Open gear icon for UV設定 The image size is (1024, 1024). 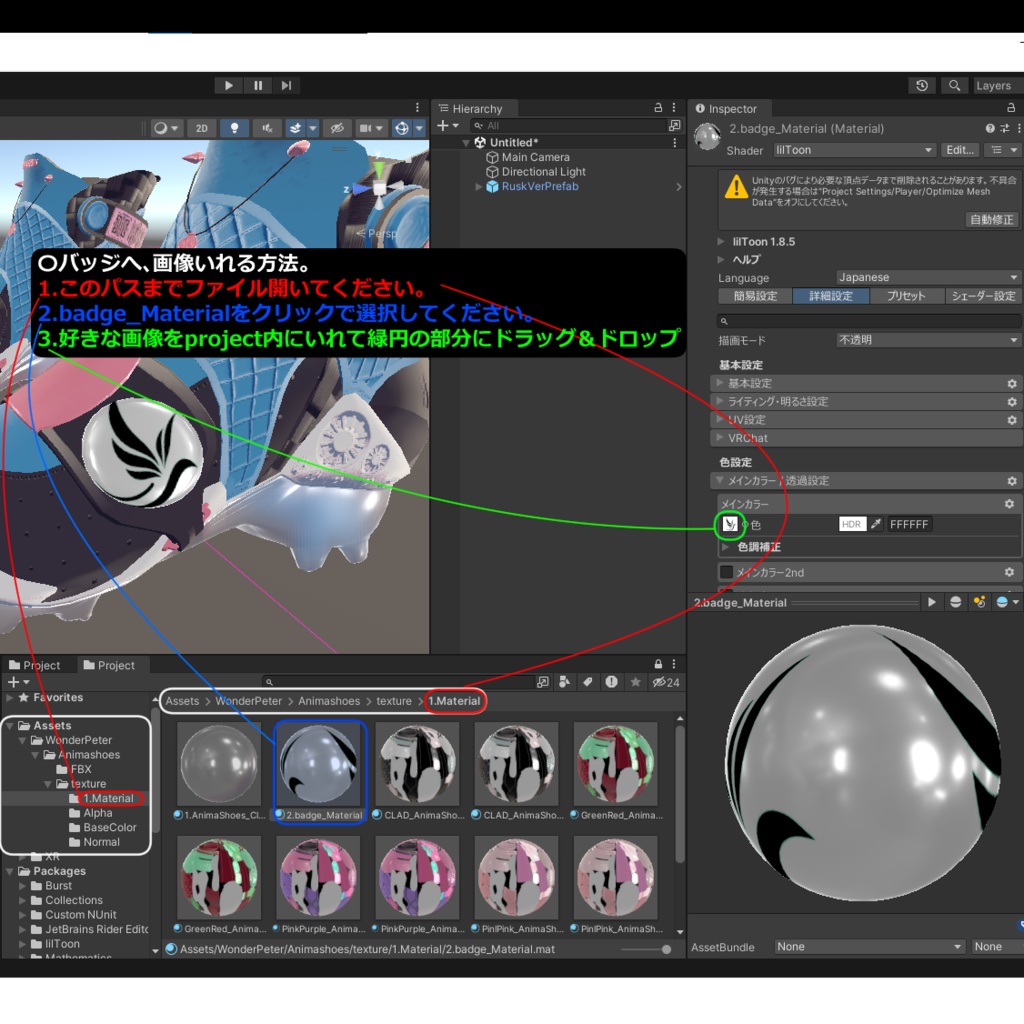tap(1012, 420)
